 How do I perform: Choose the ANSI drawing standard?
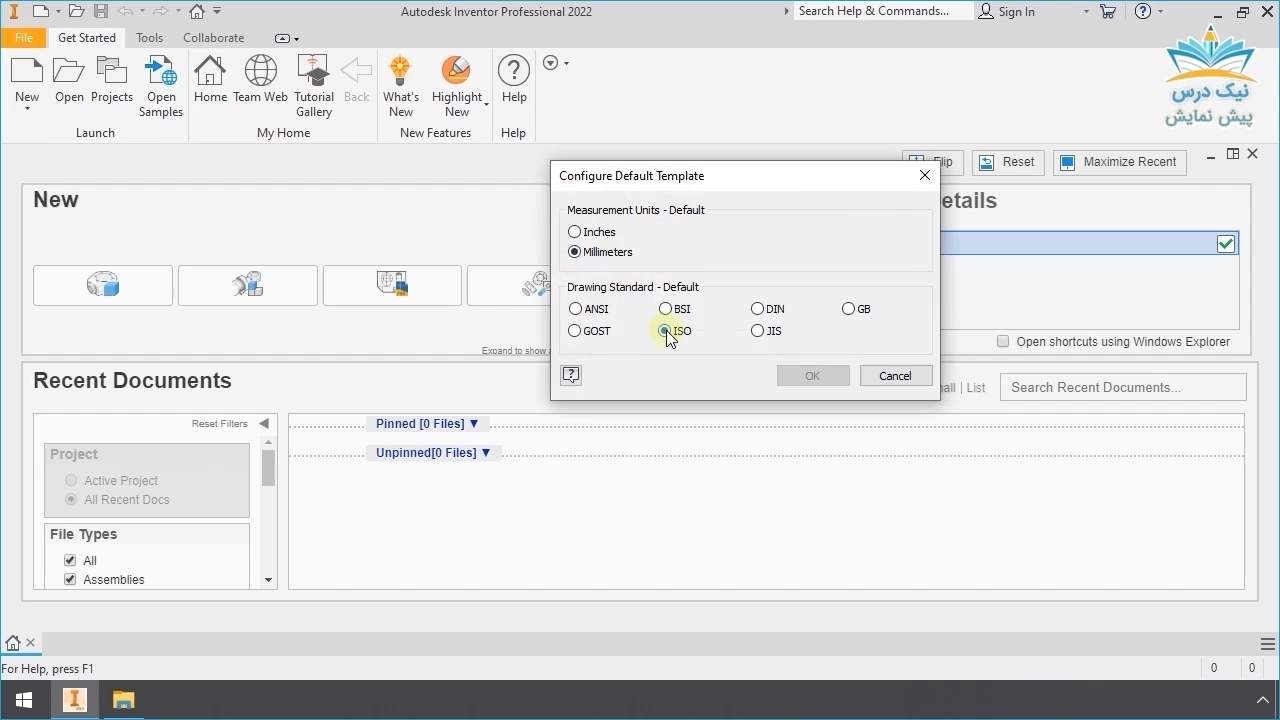tap(575, 309)
